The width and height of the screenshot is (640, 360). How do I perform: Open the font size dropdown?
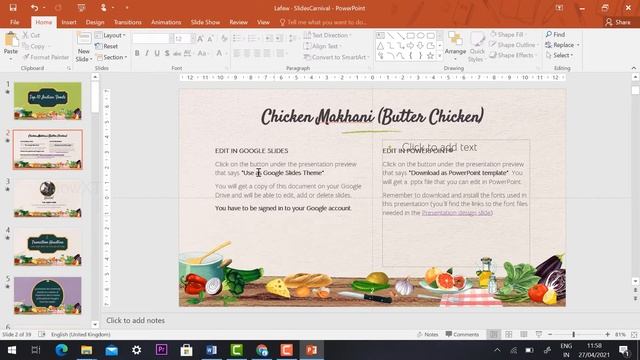(193, 39)
